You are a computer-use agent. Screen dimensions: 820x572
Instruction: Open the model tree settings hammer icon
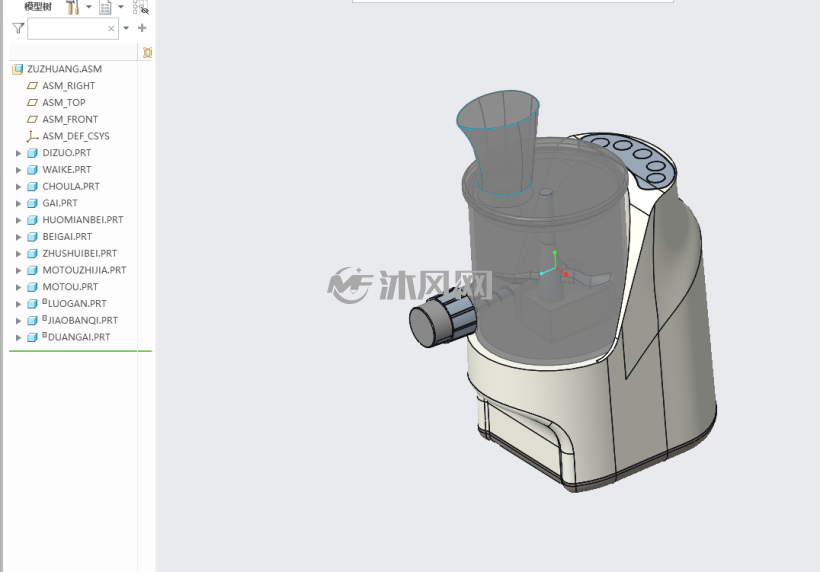pyautogui.click(x=72, y=7)
